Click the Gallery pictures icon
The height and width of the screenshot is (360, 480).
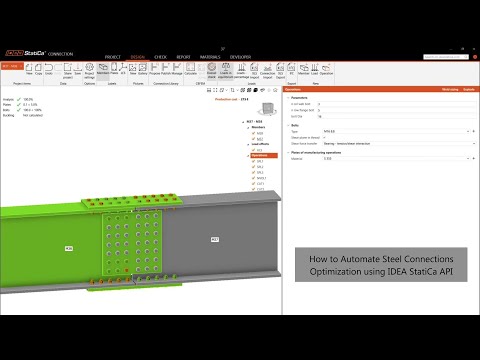pyautogui.click(x=143, y=69)
